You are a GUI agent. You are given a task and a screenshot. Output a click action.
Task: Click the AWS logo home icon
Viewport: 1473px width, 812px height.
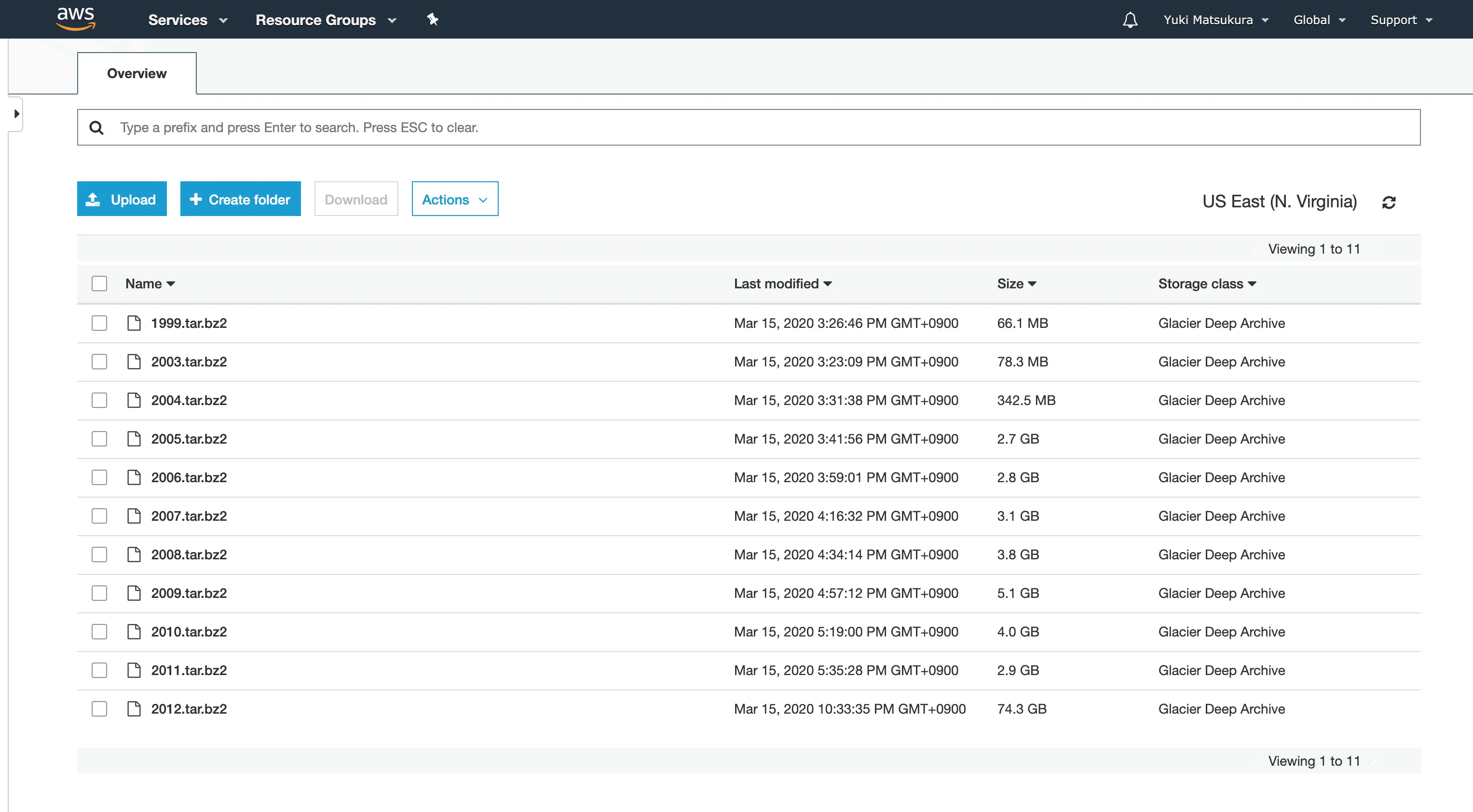tap(75, 18)
